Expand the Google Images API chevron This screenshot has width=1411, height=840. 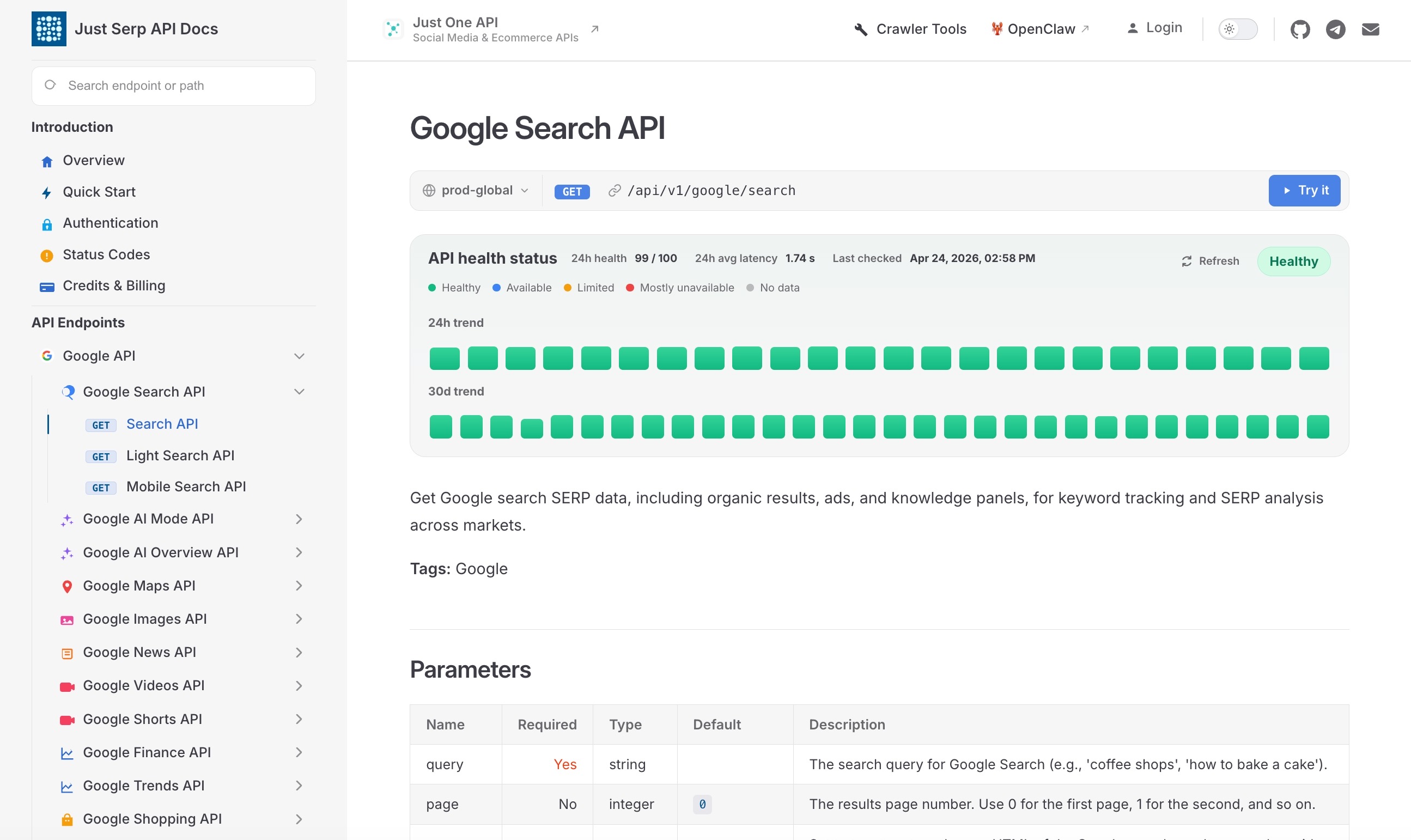click(x=300, y=619)
